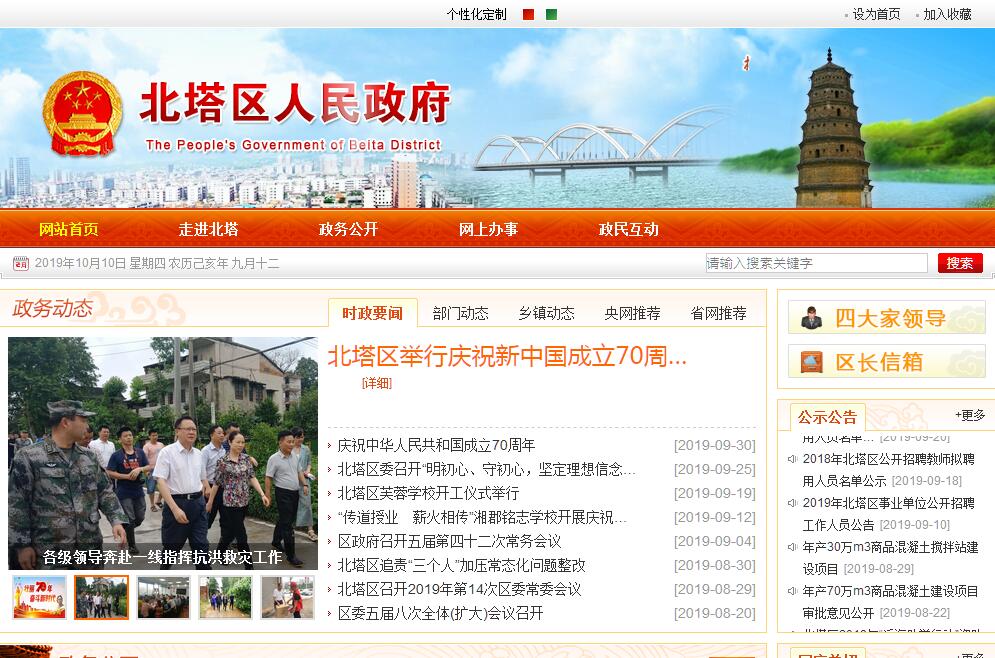Click speaker icon beside 年产70万m3商品混凝土 notice
Image resolution: width=995 pixels, height=658 pixels.
792,592
